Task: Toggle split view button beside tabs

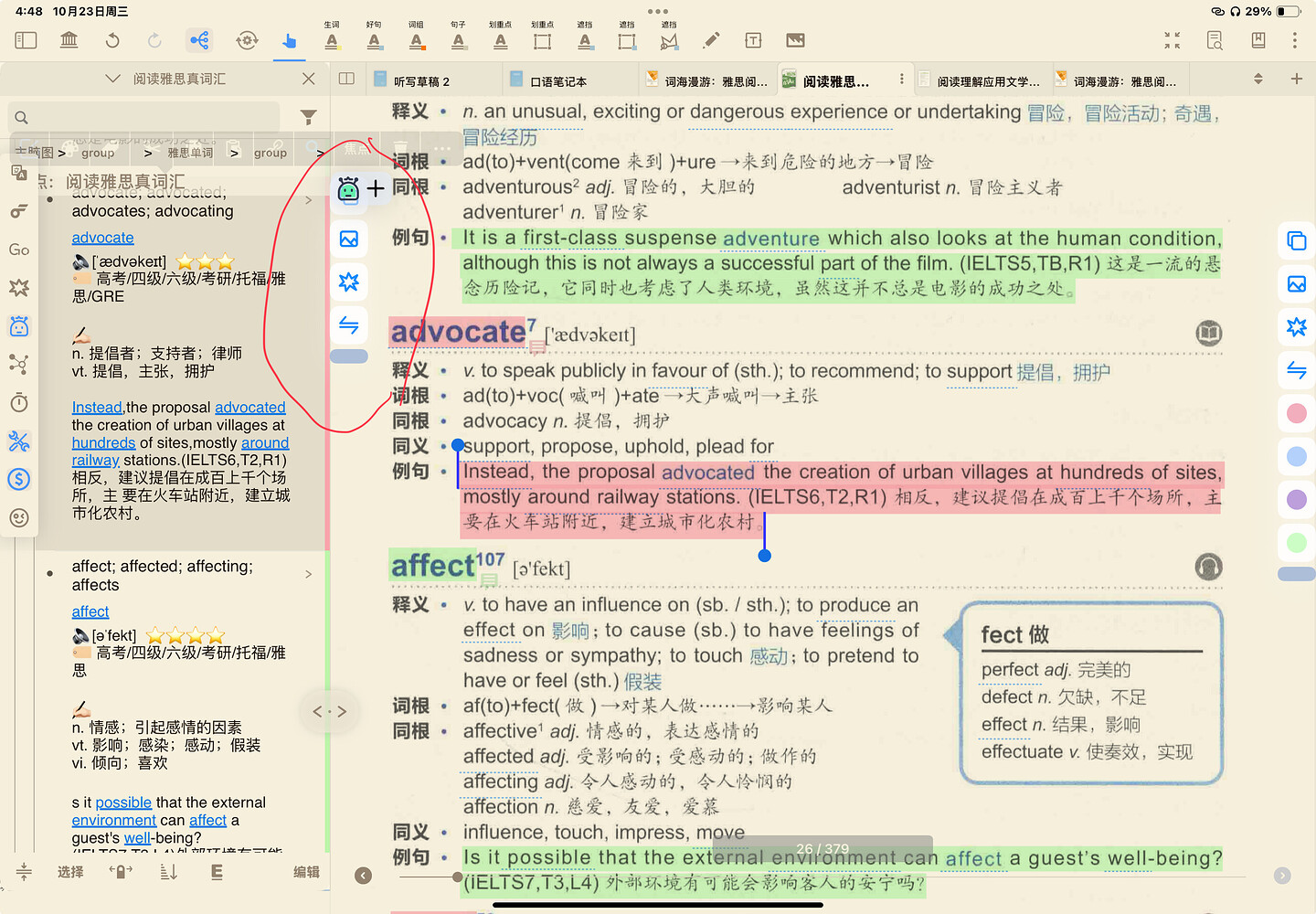Action: (346, 79)
